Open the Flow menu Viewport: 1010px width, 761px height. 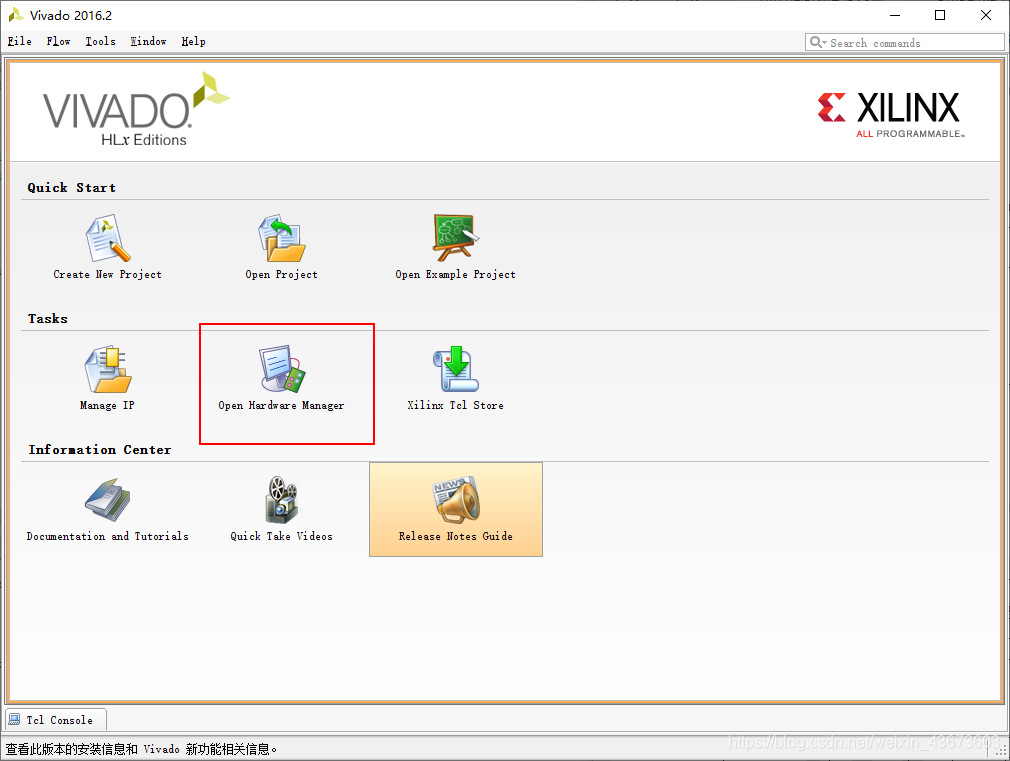(x=58, y=41)
